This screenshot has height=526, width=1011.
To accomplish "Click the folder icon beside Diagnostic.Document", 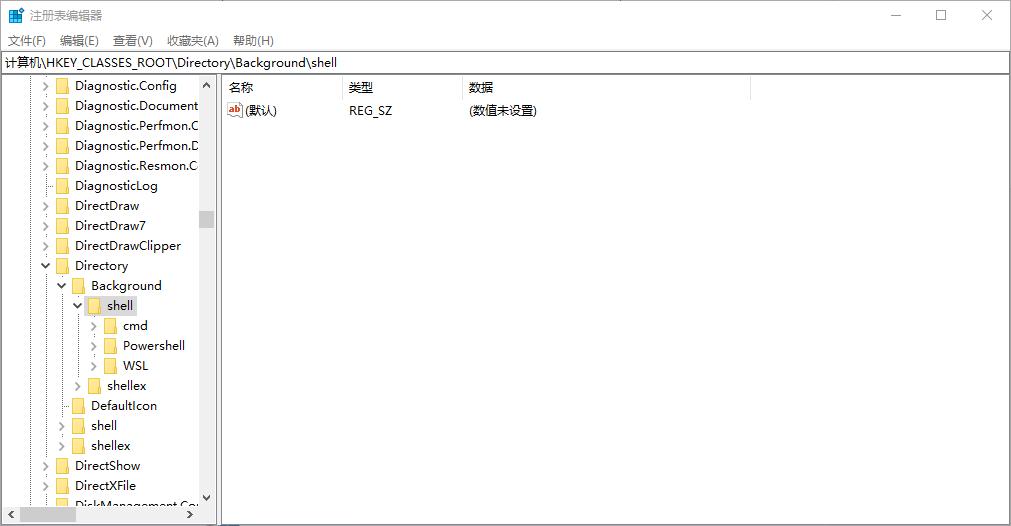I will coord(63,106).
